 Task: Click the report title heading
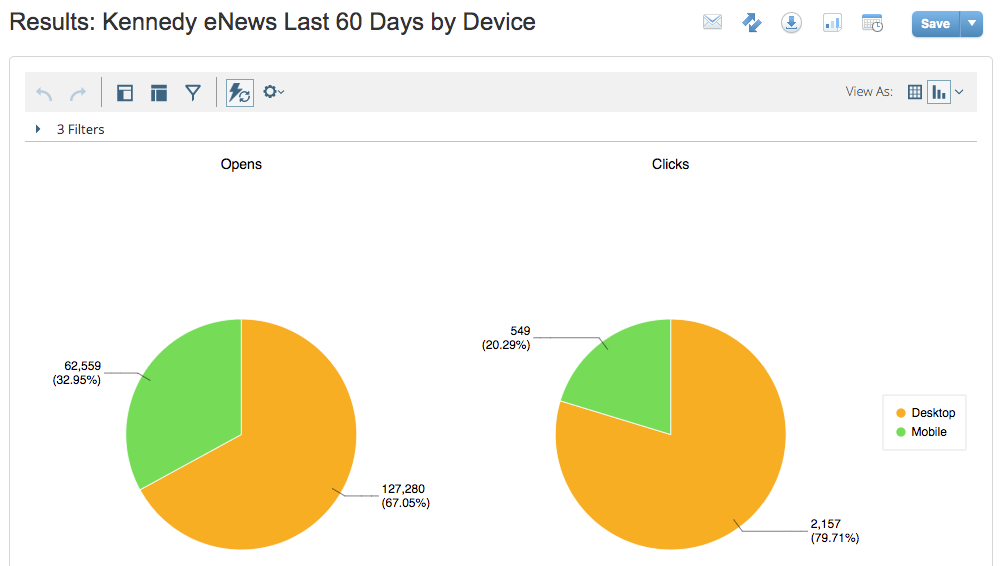pos(272,22)
